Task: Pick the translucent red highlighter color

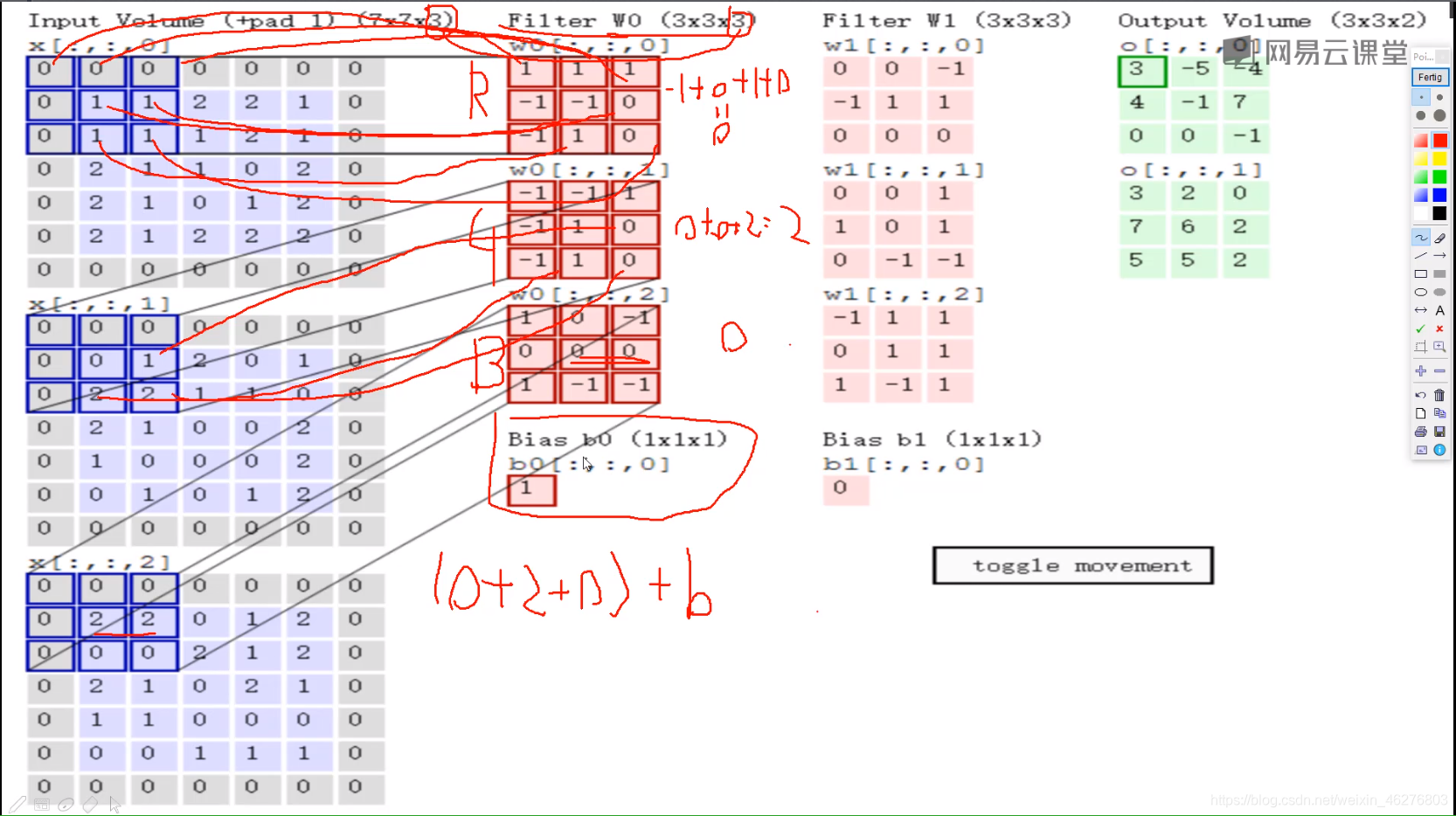Action: coord(1421,141)
